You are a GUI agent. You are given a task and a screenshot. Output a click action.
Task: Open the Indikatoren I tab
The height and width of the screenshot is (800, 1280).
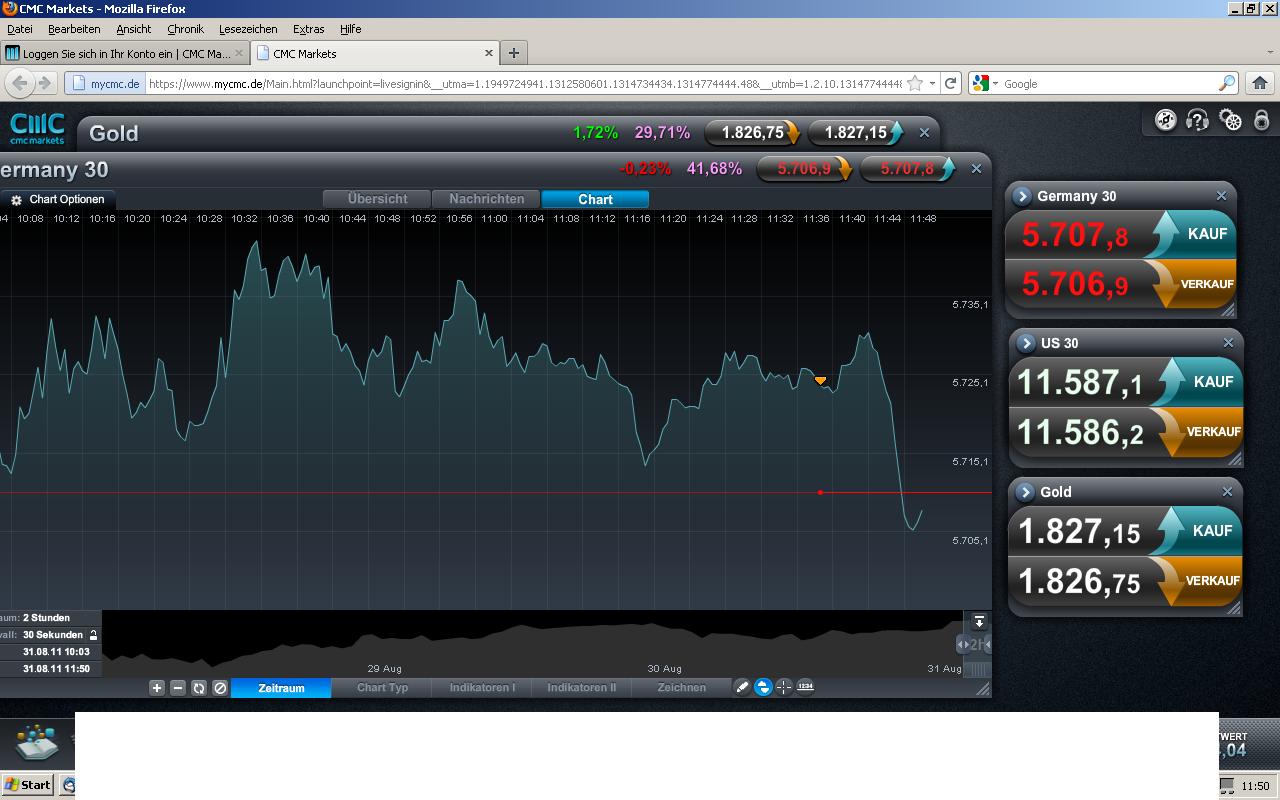(x=483, y=688)
